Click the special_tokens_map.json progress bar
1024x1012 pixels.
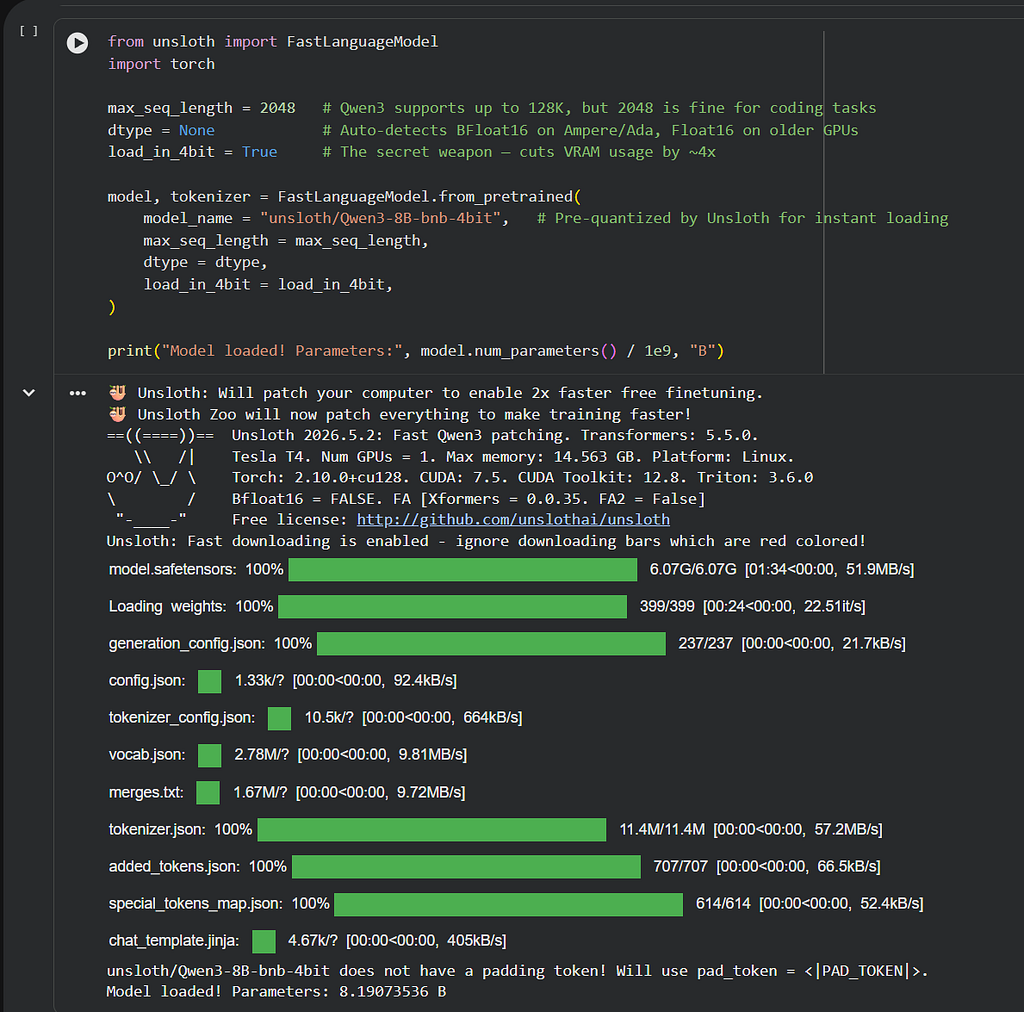[x=508, y=904]
